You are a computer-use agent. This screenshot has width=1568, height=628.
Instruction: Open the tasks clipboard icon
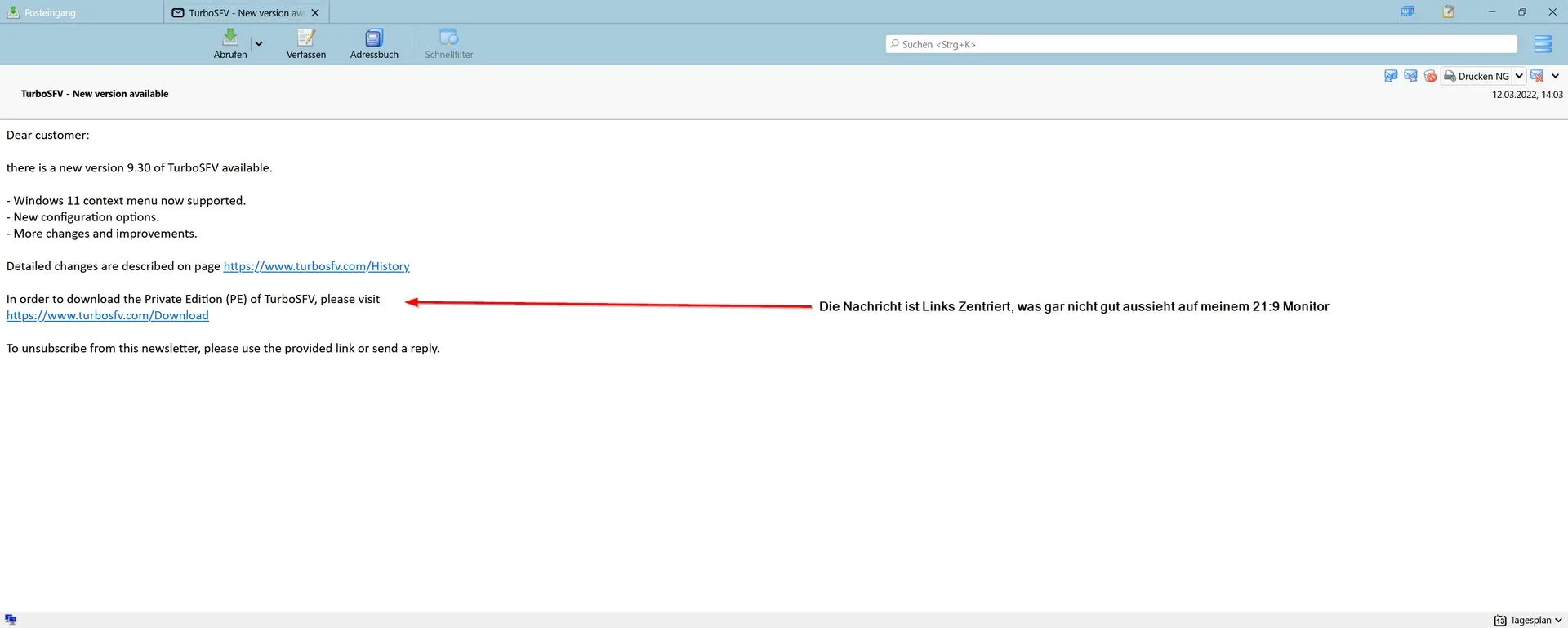[x=1448, y=11]
